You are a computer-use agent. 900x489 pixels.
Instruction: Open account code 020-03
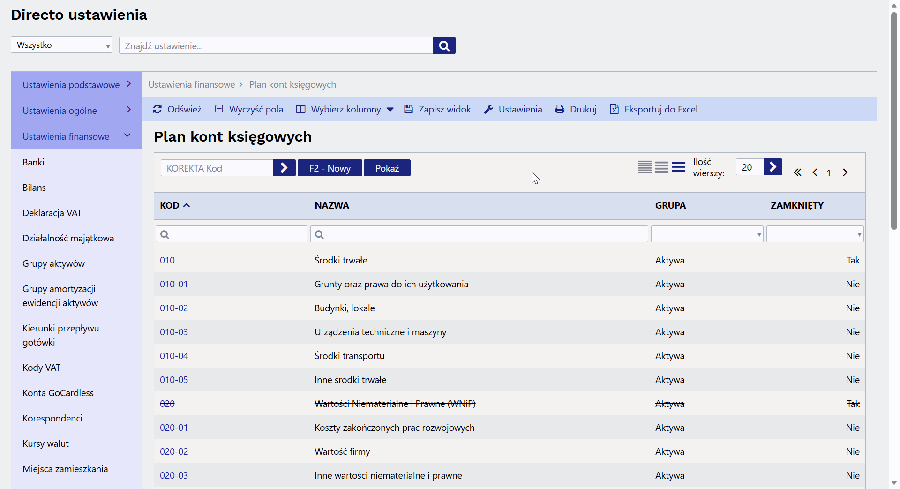[173, 476]
